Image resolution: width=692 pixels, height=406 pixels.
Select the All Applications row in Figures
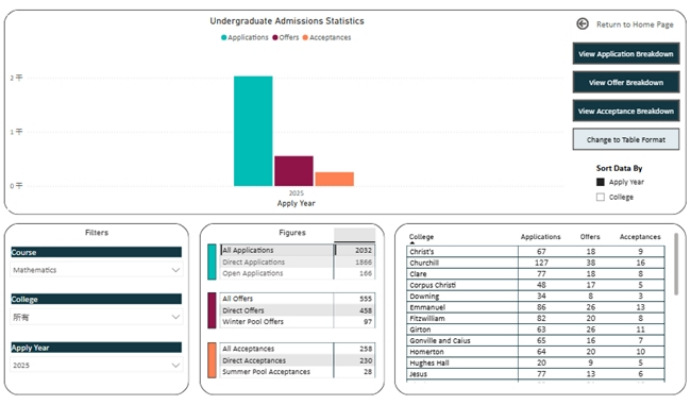tap(277, 250)
